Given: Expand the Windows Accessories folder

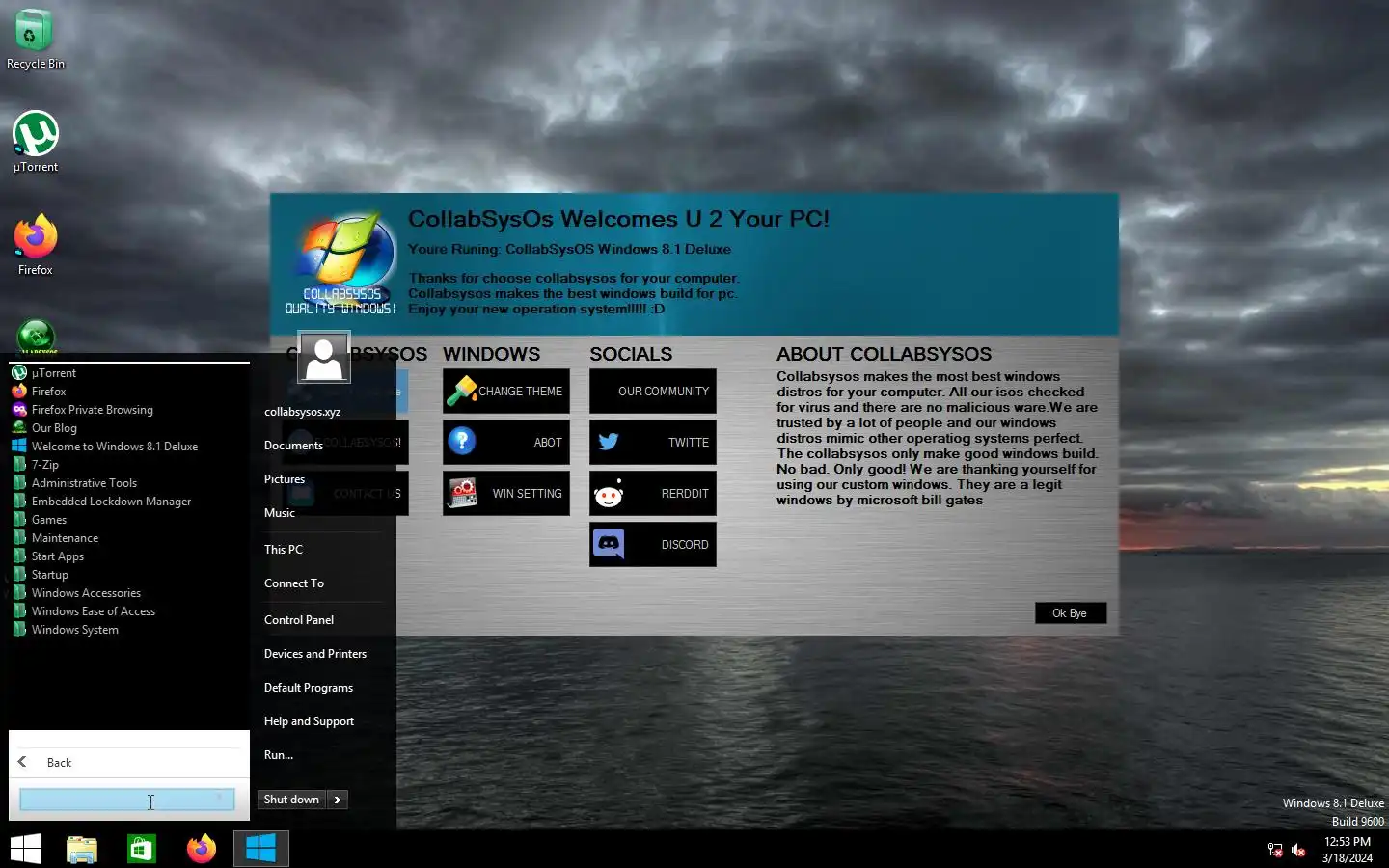Looking at the screenshot, I should pyautogui.click(x=129, y=593).
